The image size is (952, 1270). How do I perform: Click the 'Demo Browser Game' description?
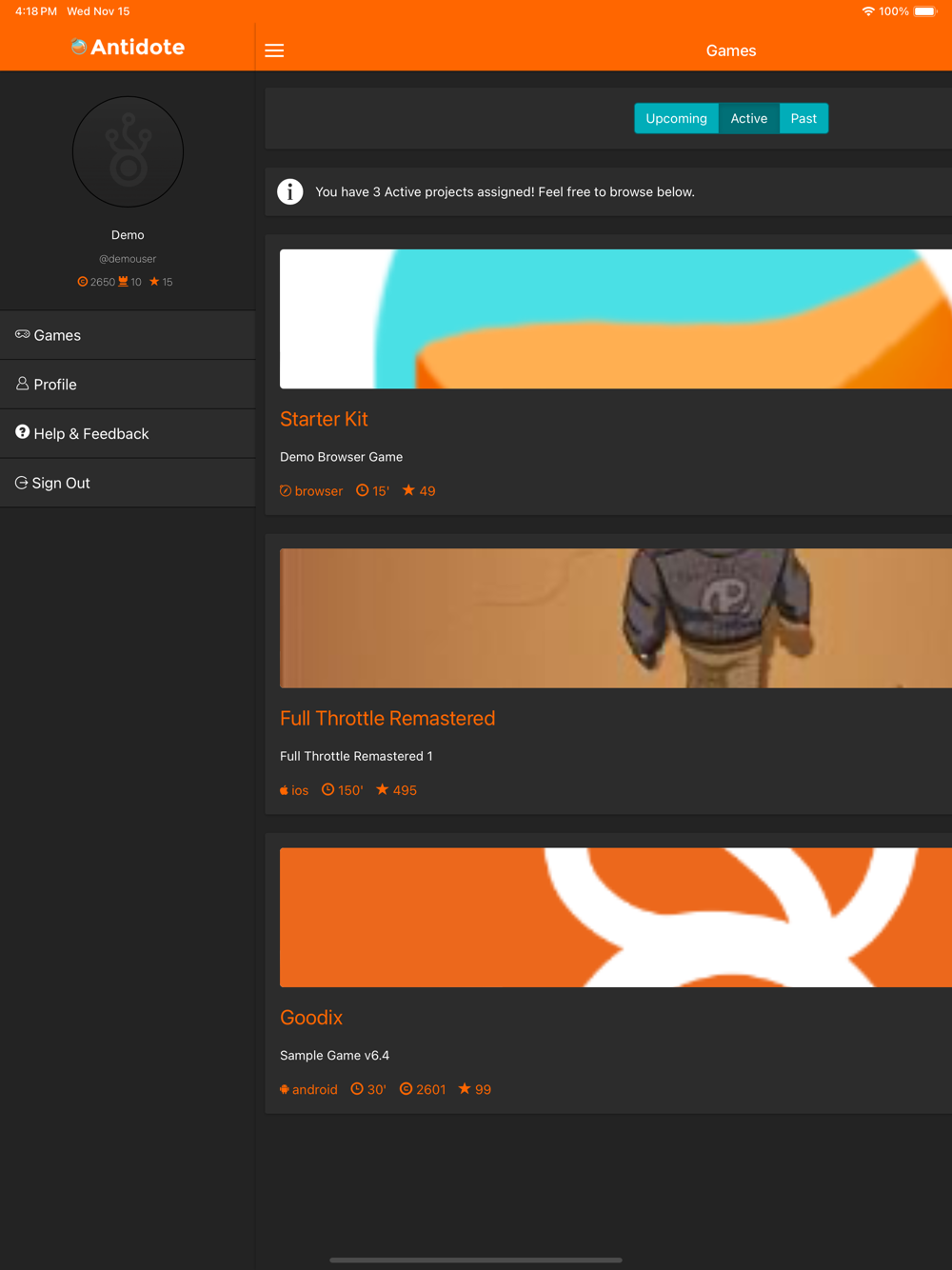(341, 457)
